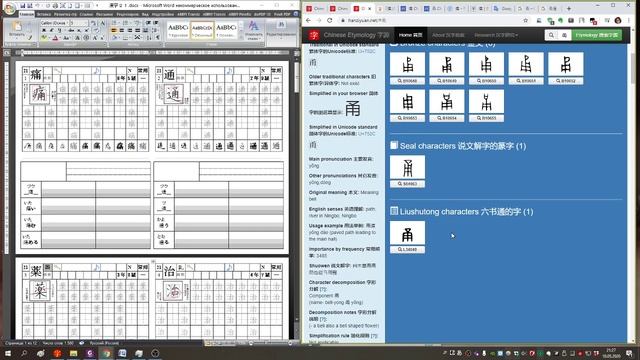Open the Change Styles dropdown in Word

pos(253,31)
